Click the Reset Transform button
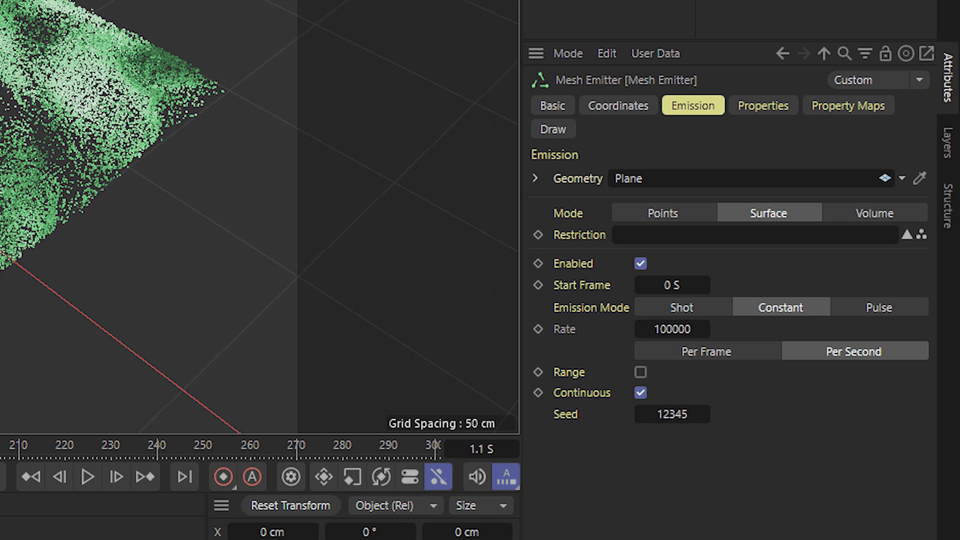Screen dimensions: 960x540 tap(290, 506)
